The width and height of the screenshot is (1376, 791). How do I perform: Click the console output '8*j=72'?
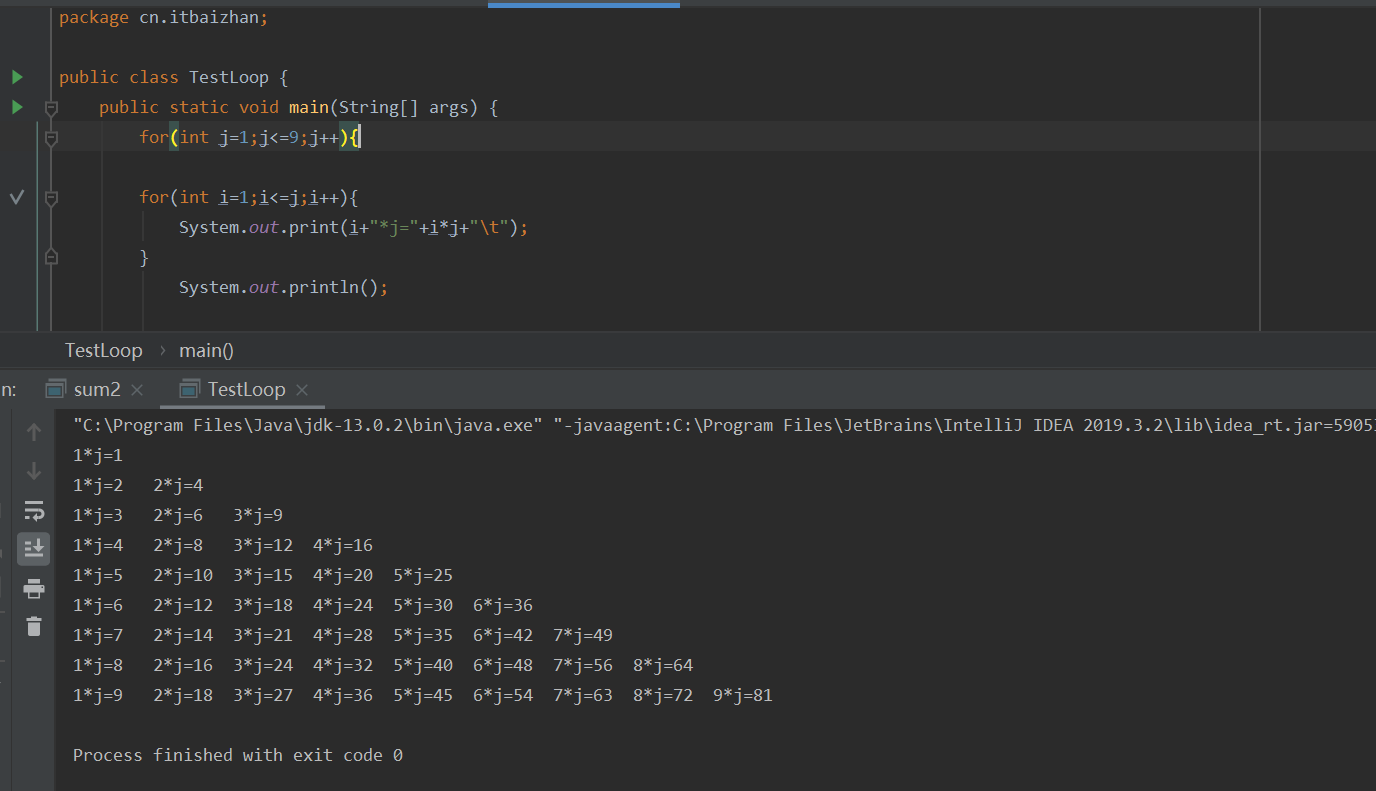tap(663, 695)
